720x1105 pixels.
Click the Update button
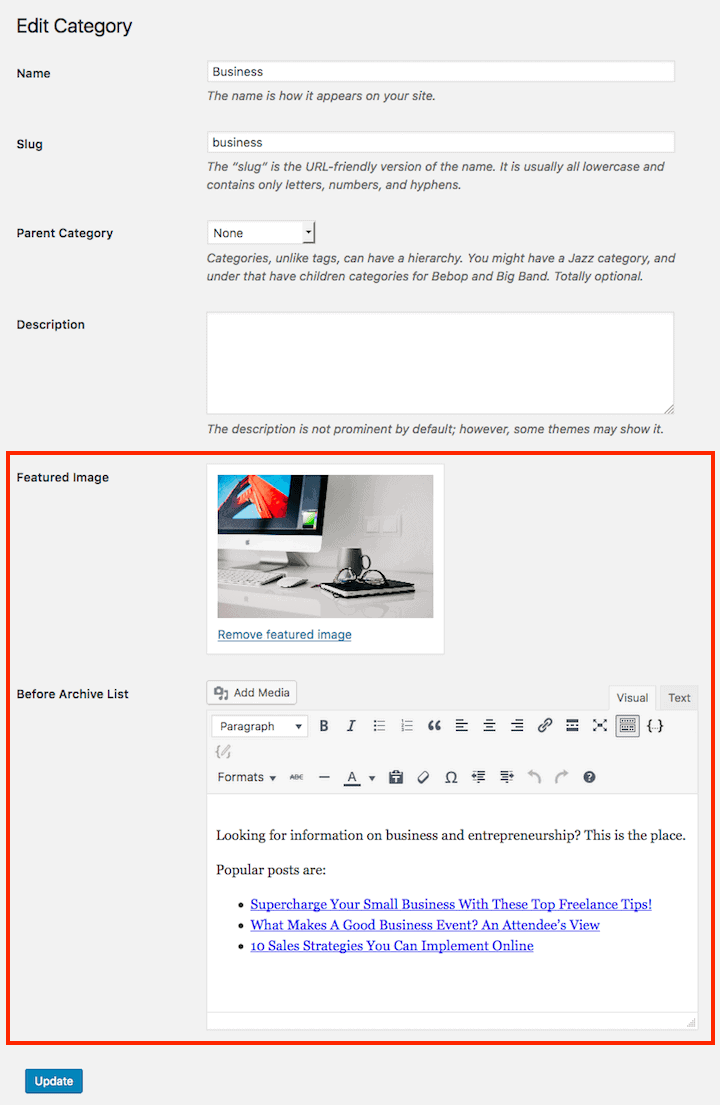54,1081
